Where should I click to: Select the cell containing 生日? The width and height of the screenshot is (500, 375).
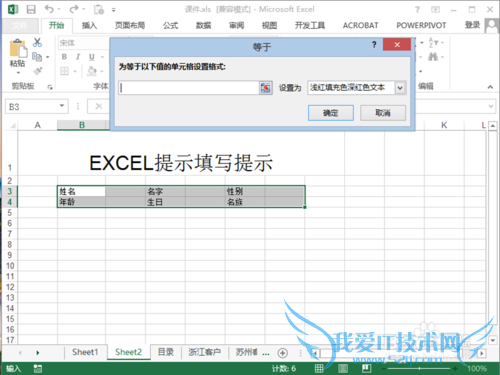pyautogui.click(x=165, y=202)
